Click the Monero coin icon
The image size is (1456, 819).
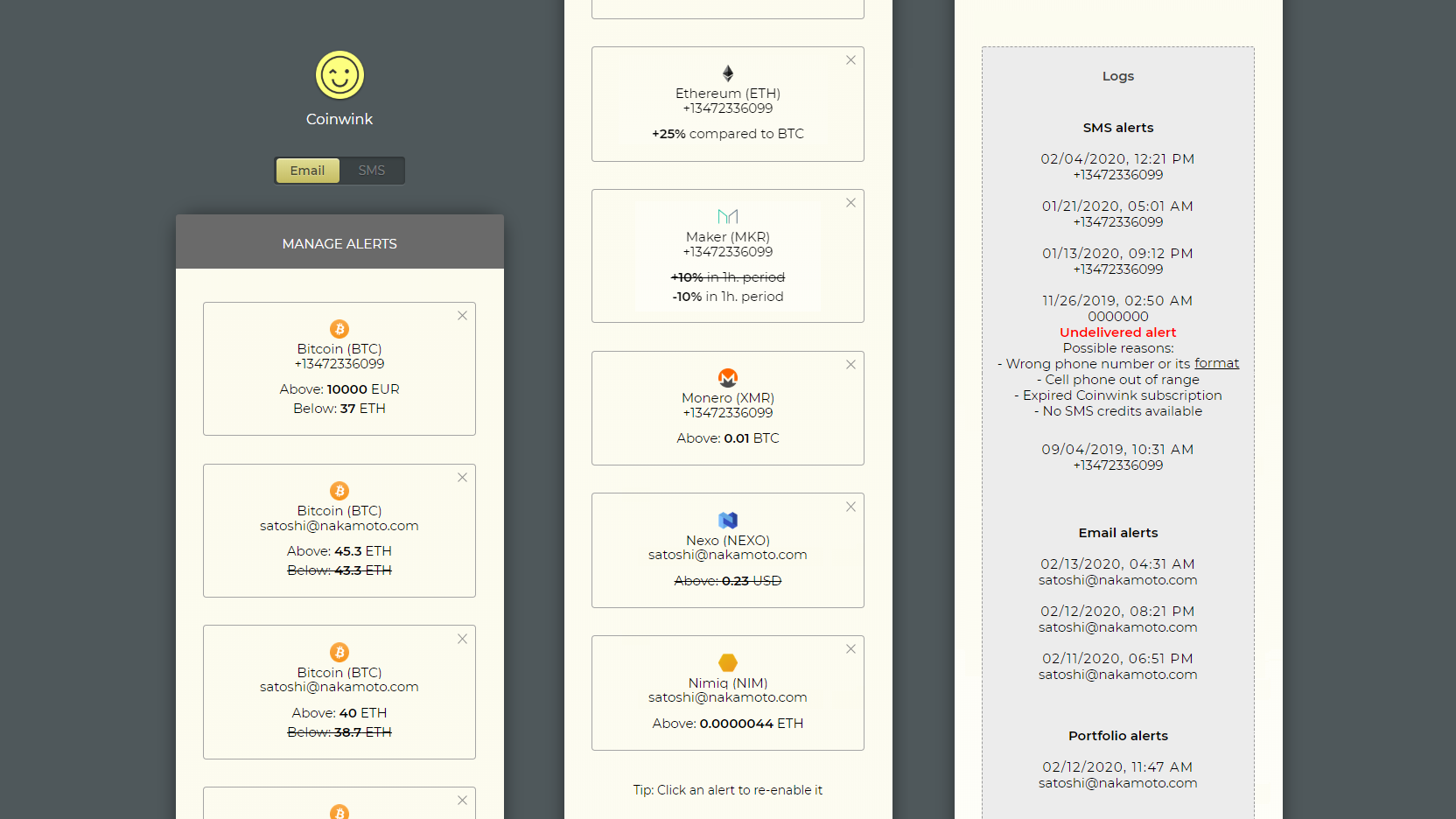pyautogui.click(x=728, y=378)
